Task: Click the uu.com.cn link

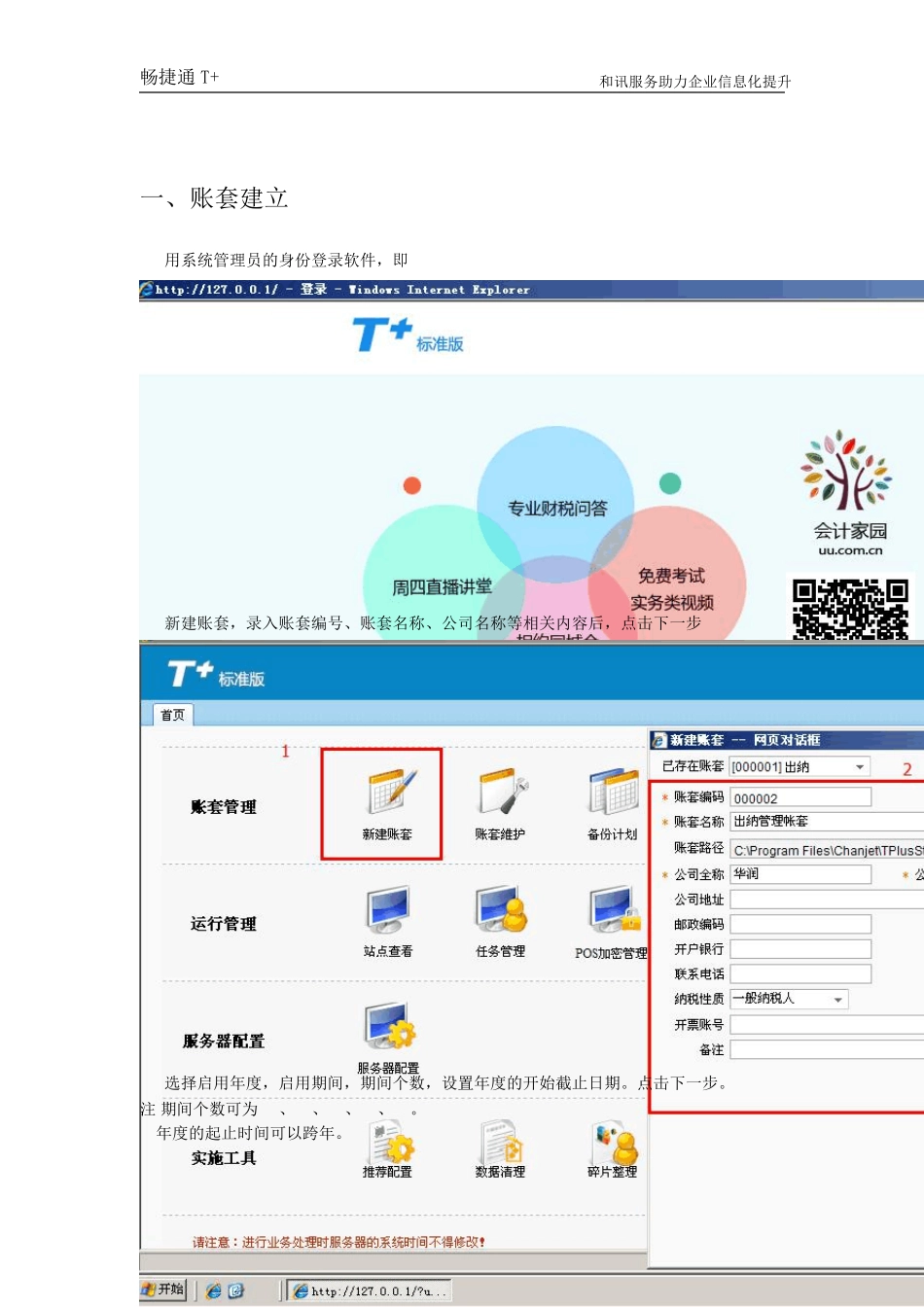Action: [x=850, y=550]
